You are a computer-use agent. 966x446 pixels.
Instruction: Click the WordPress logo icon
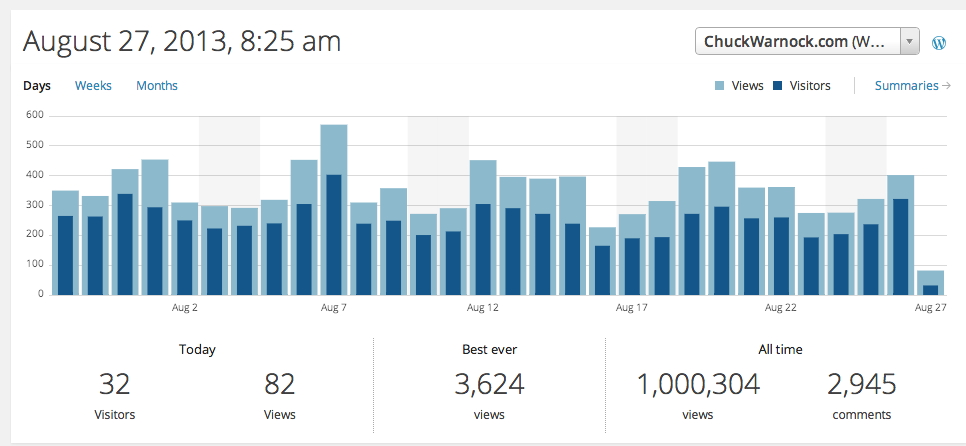pyautogui.click(x=939, y=42)
